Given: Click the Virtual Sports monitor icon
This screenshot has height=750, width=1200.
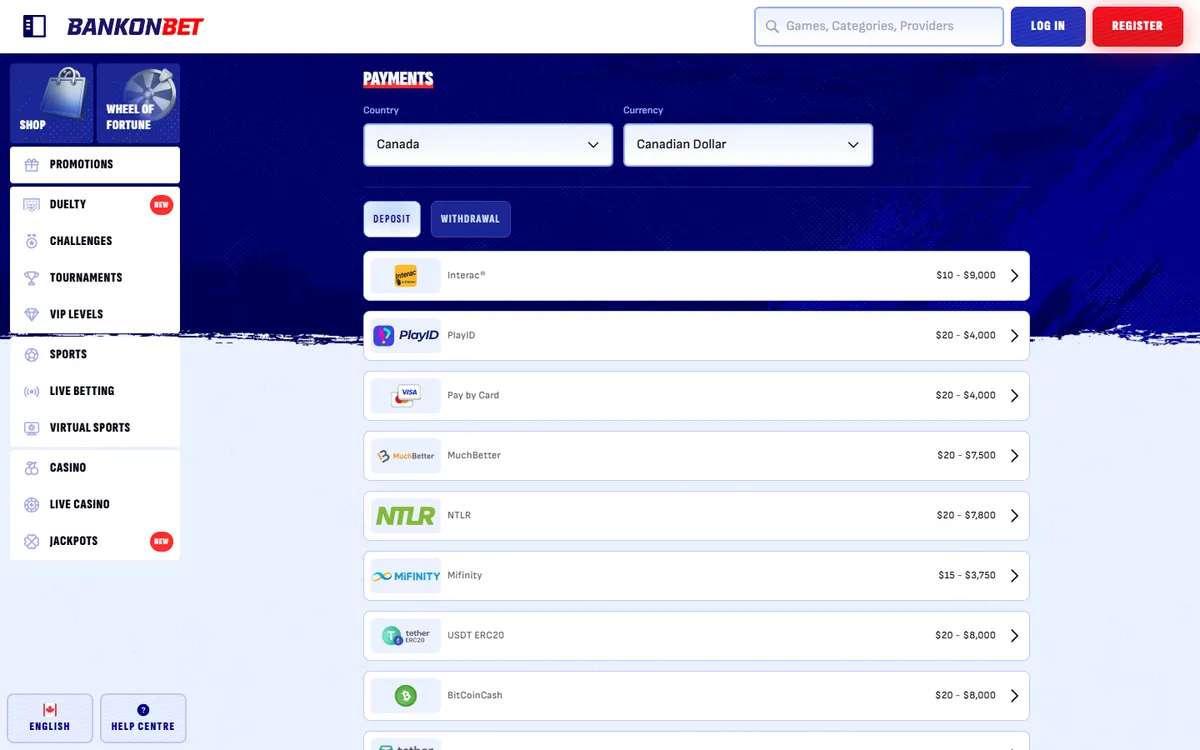Looking at the screenshot, I should point(31,428).
